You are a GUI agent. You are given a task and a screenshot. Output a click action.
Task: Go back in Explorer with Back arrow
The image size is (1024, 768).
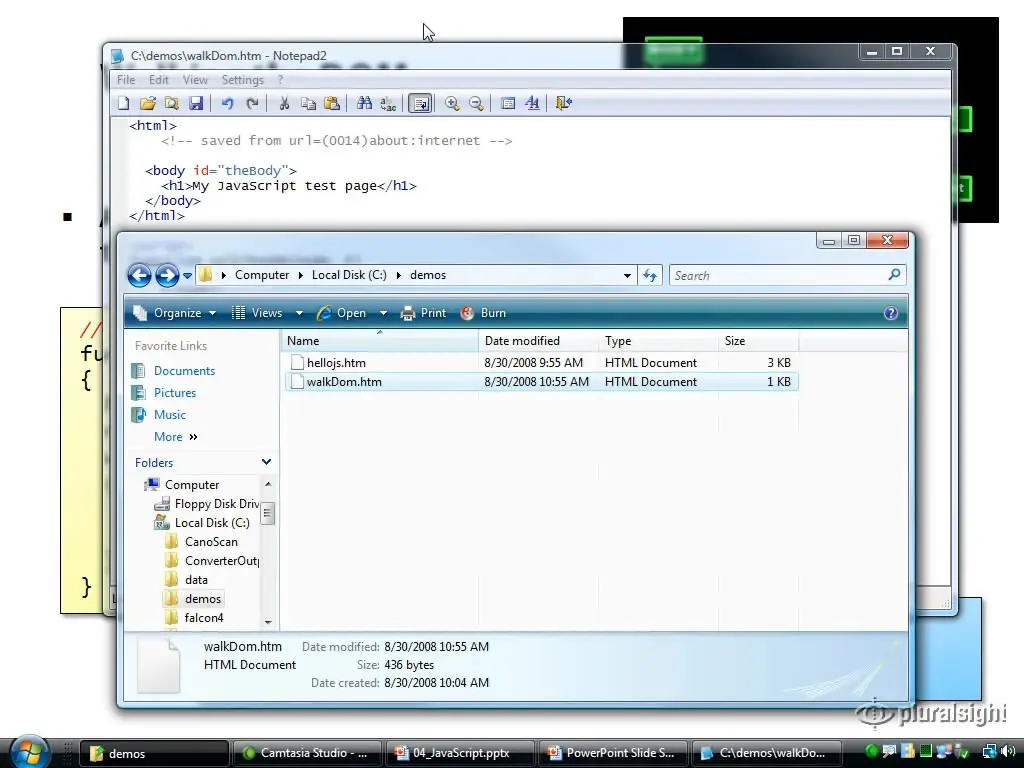[139, 275]
